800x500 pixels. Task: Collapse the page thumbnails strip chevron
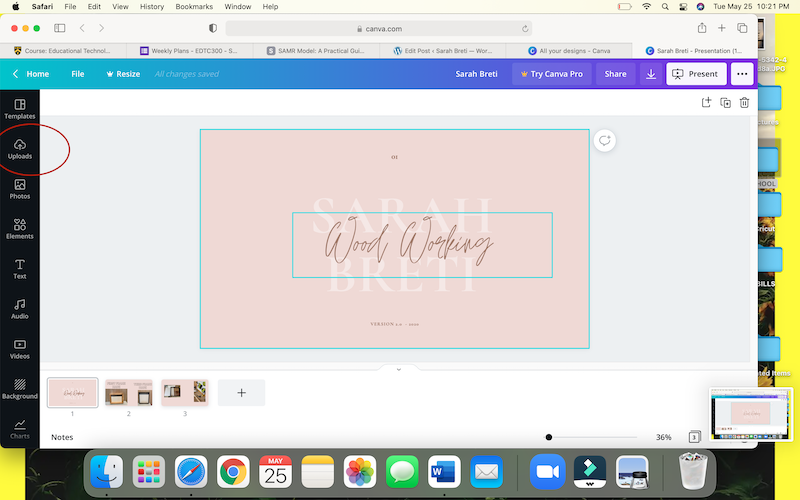[x=398, y=369]
